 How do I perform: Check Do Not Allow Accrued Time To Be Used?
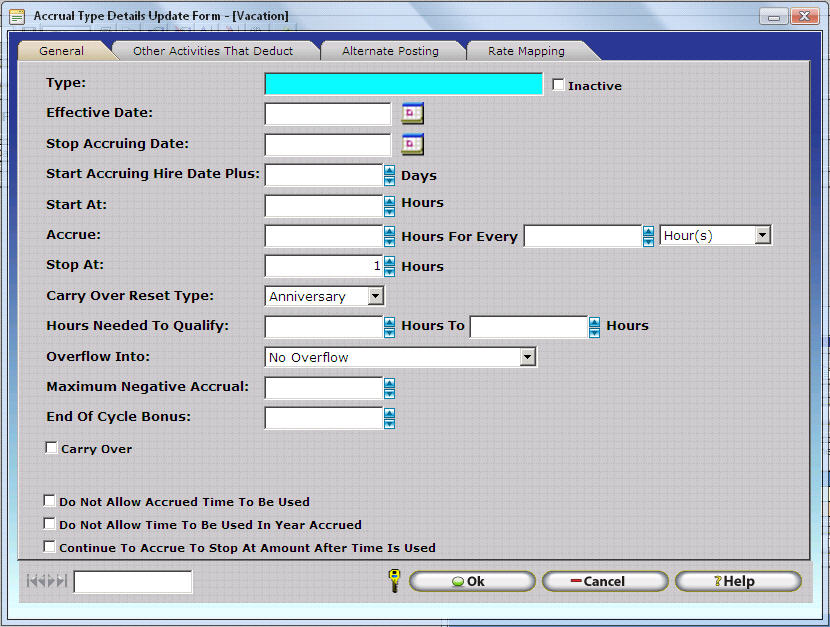(50, 501)
